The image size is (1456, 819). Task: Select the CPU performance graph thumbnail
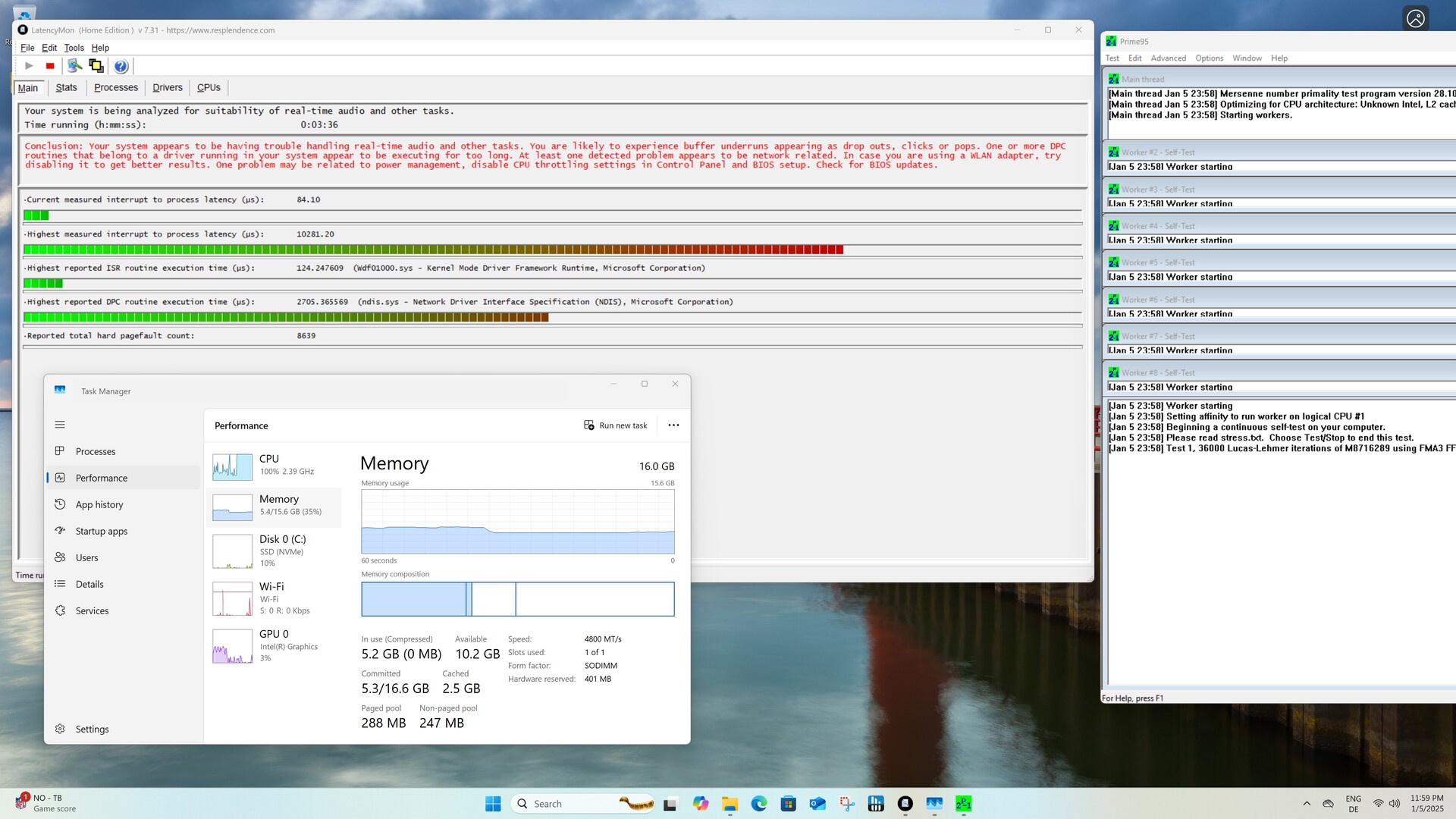[233, 466]
